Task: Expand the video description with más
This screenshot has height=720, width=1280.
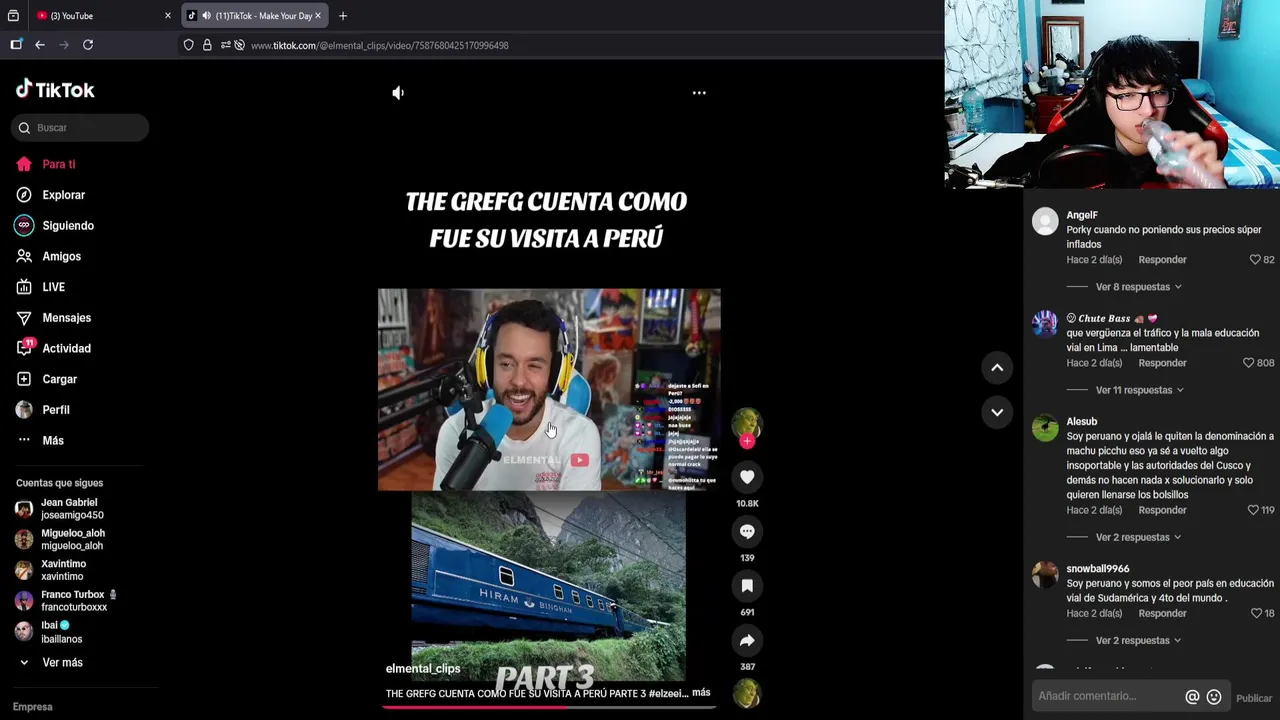Action: click(701, 692)
